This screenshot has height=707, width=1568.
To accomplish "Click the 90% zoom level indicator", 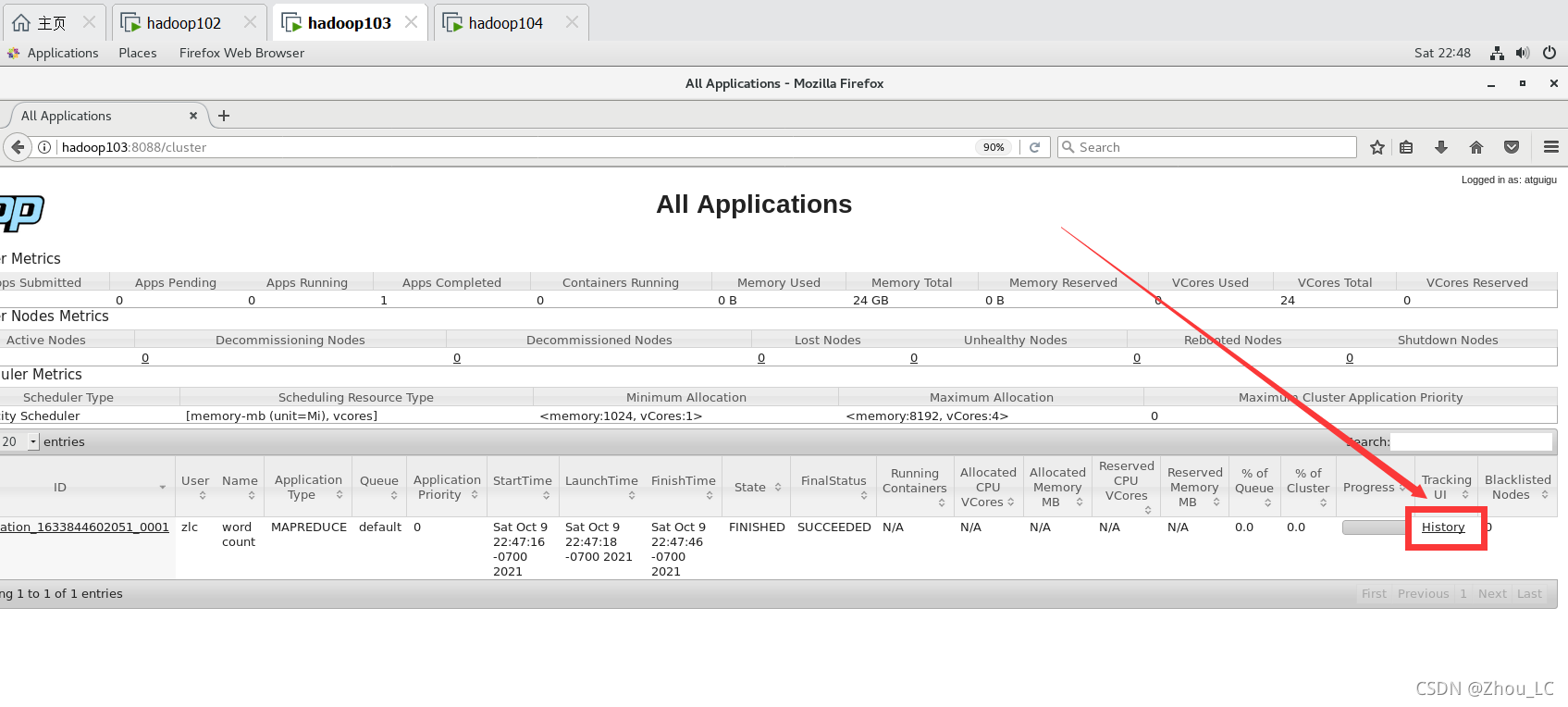I will tap(994, 147).
